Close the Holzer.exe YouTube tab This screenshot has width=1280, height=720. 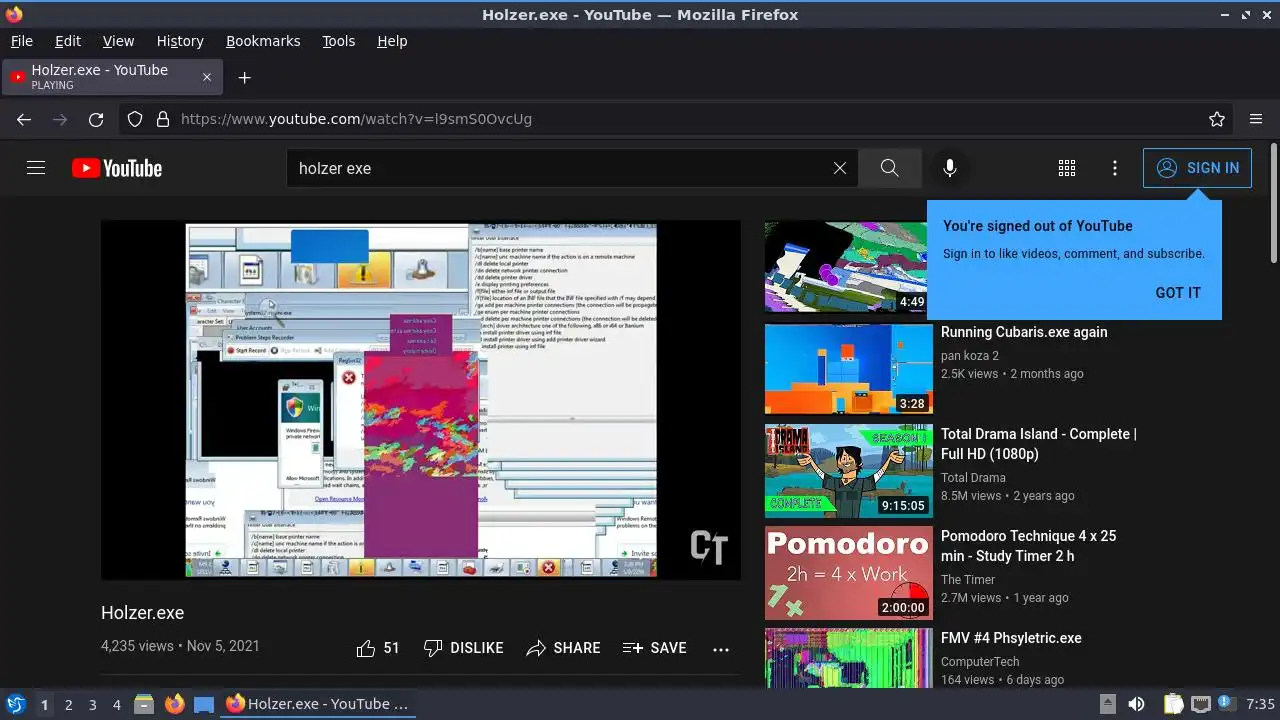coord(207,77)
